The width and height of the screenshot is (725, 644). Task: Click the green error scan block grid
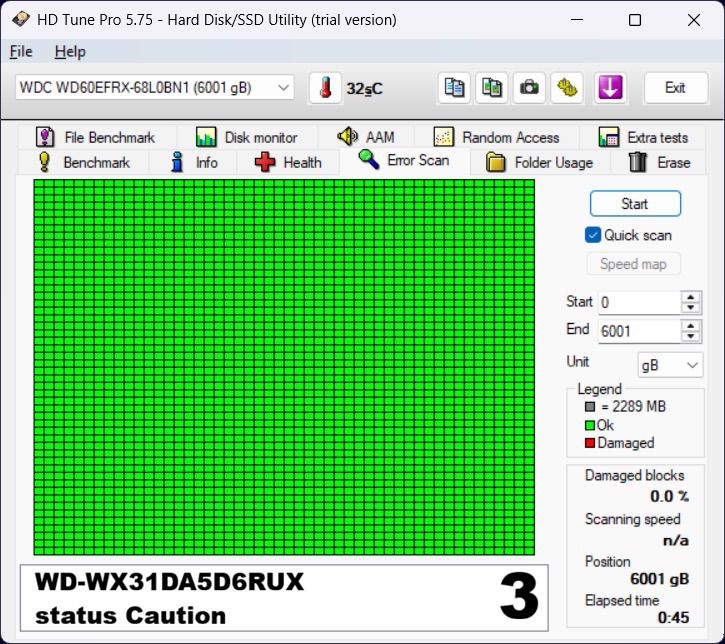[284, 368]
